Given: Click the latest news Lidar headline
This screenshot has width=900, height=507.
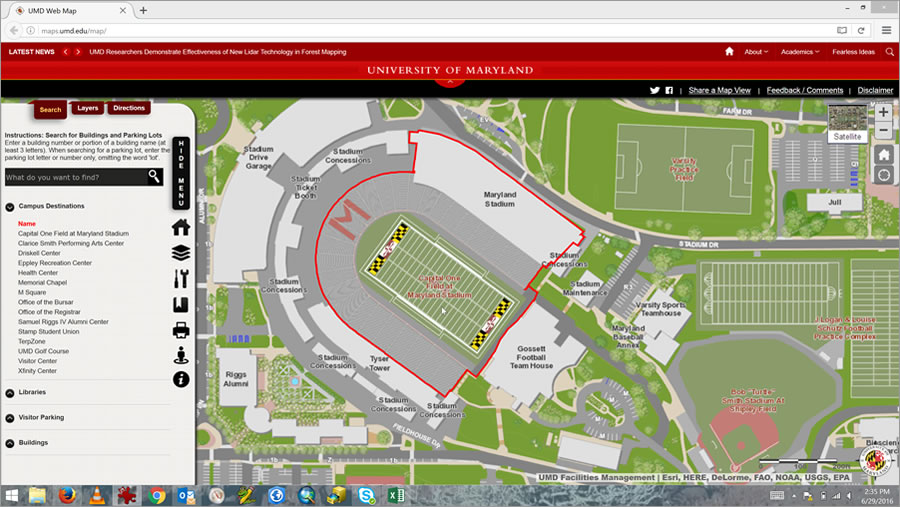Looking at the screenshot, I should (x=218, y=52).
